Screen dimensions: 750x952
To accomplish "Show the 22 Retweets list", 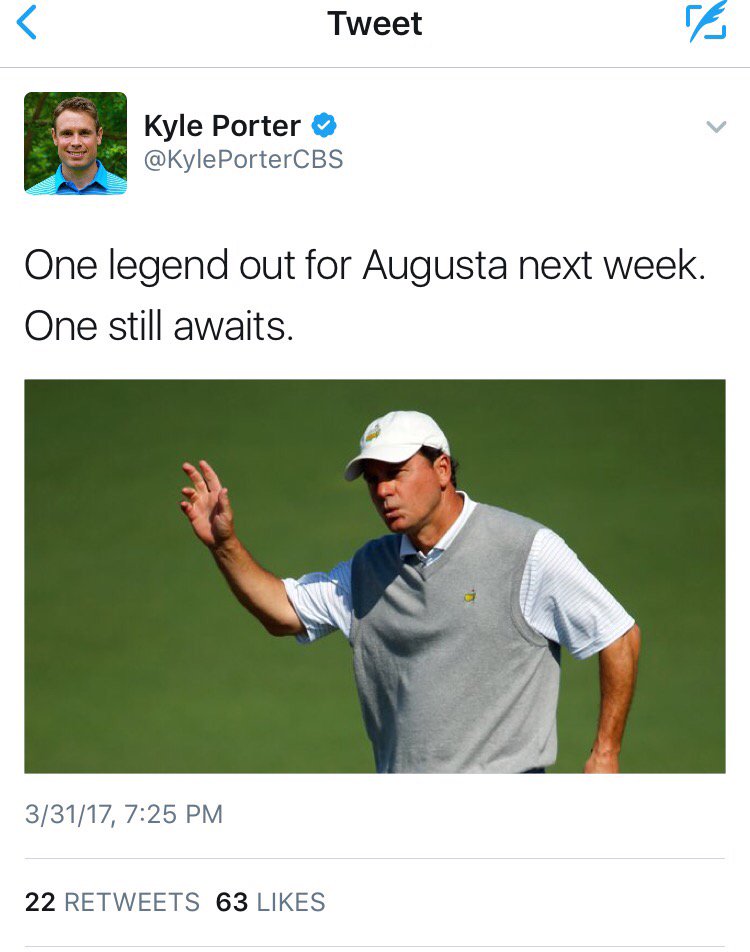I will 112,902.
